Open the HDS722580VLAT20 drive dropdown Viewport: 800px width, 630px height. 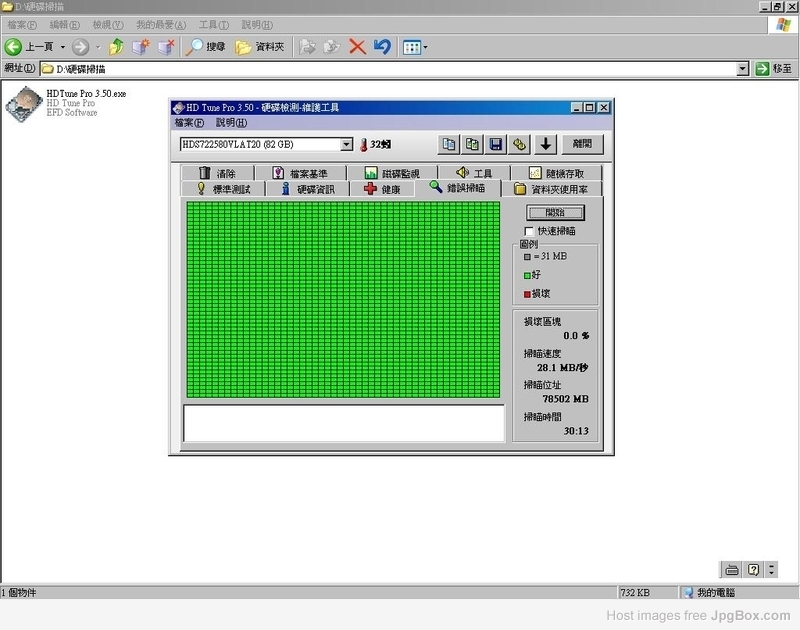(347, 144)
